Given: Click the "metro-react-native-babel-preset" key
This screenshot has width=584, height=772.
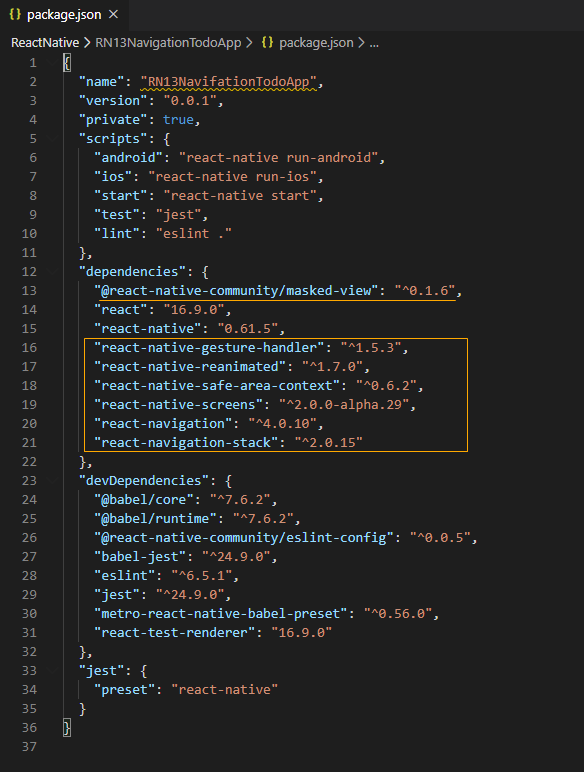Looking at the screenshot, I should [221, 614].
